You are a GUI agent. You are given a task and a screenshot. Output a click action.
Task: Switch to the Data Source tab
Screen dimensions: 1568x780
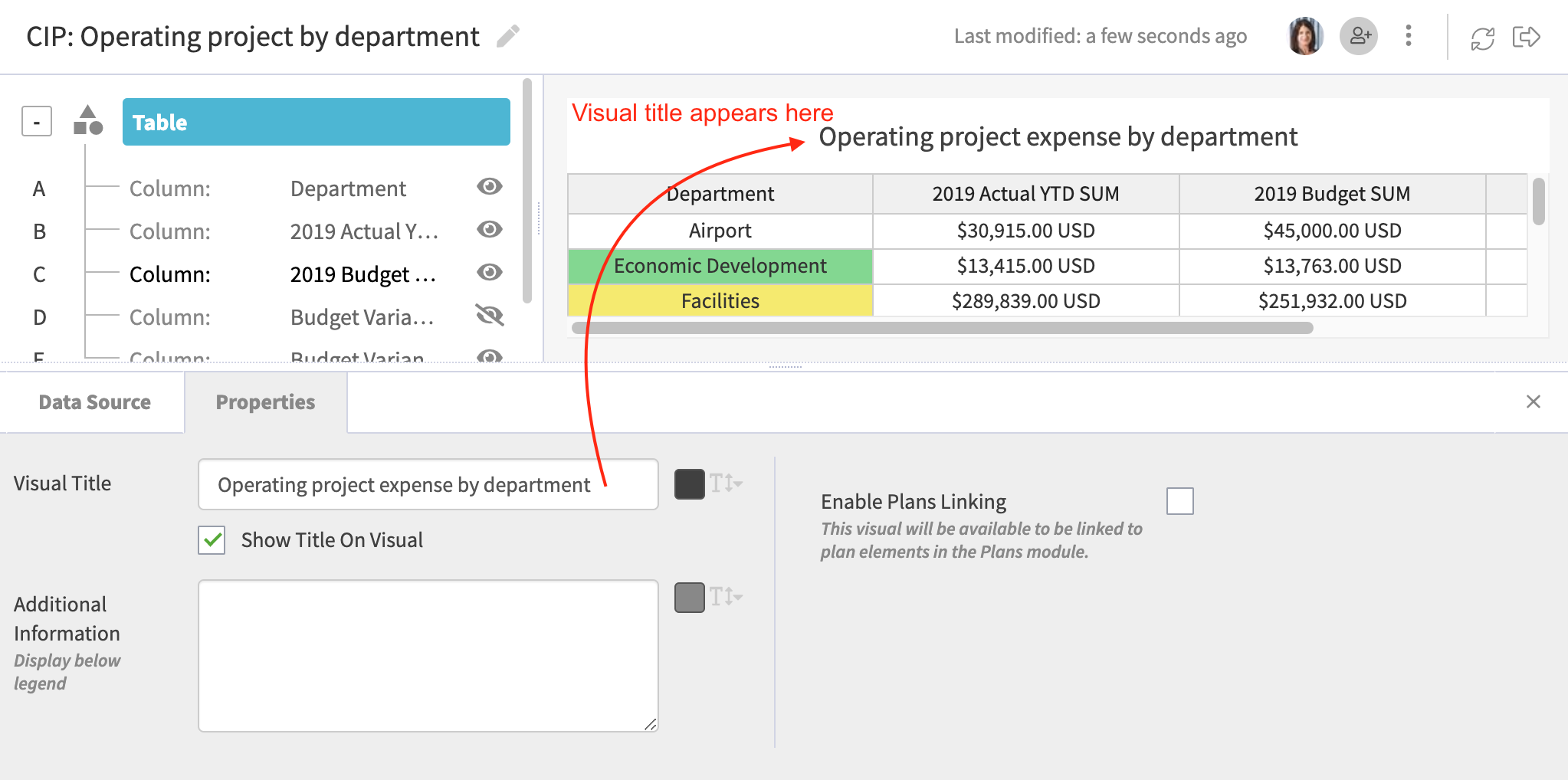[94, 402]
